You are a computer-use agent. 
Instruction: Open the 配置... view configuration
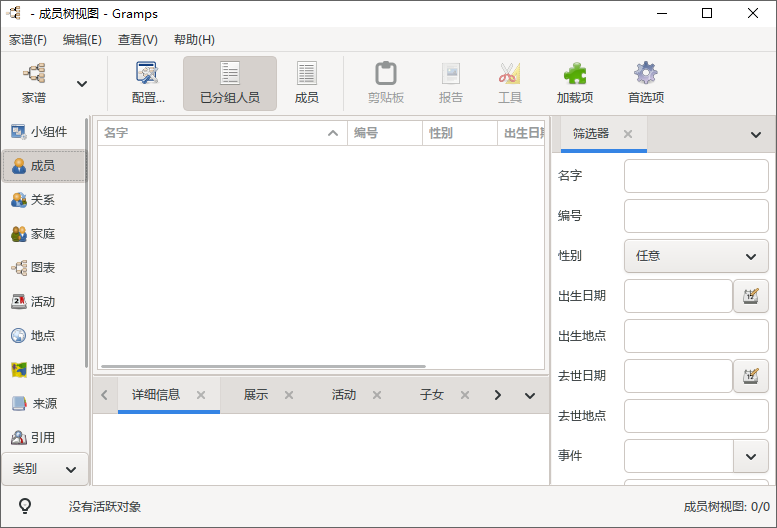coord(148,83)
